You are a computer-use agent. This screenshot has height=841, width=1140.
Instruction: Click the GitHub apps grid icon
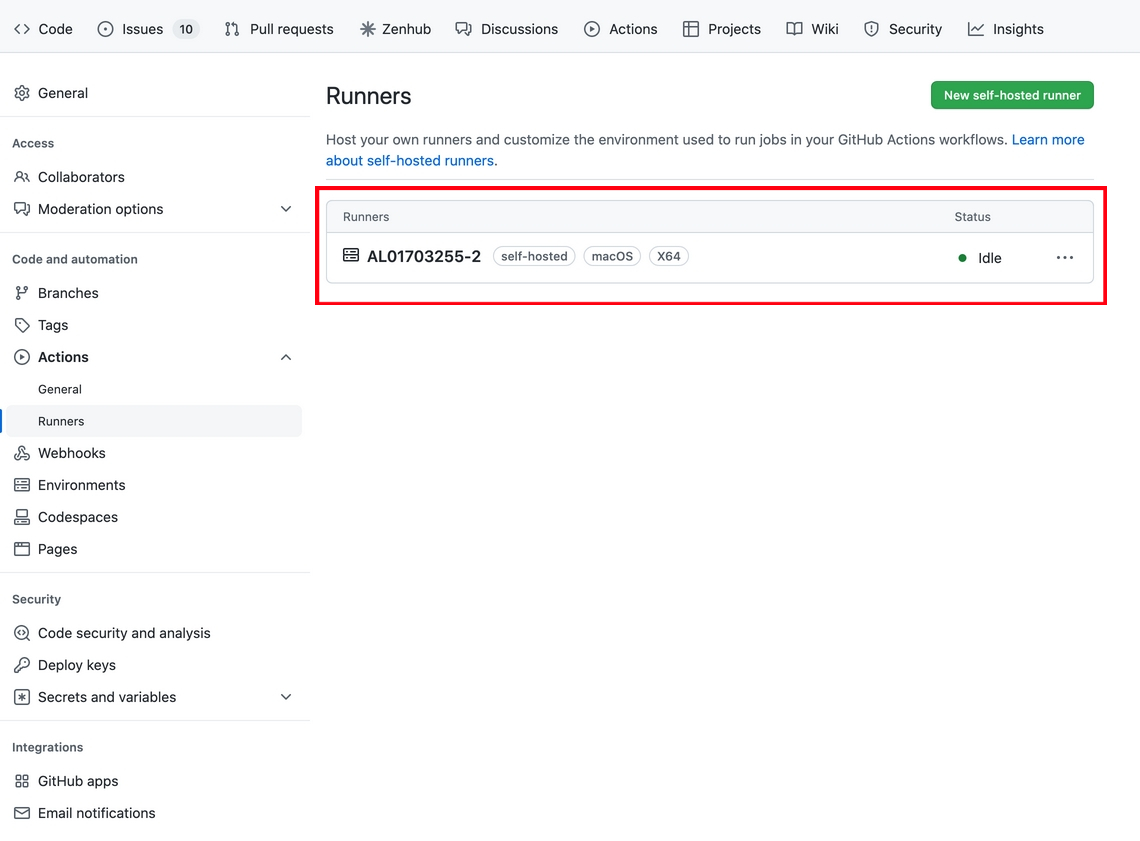(x=22, y=781)
